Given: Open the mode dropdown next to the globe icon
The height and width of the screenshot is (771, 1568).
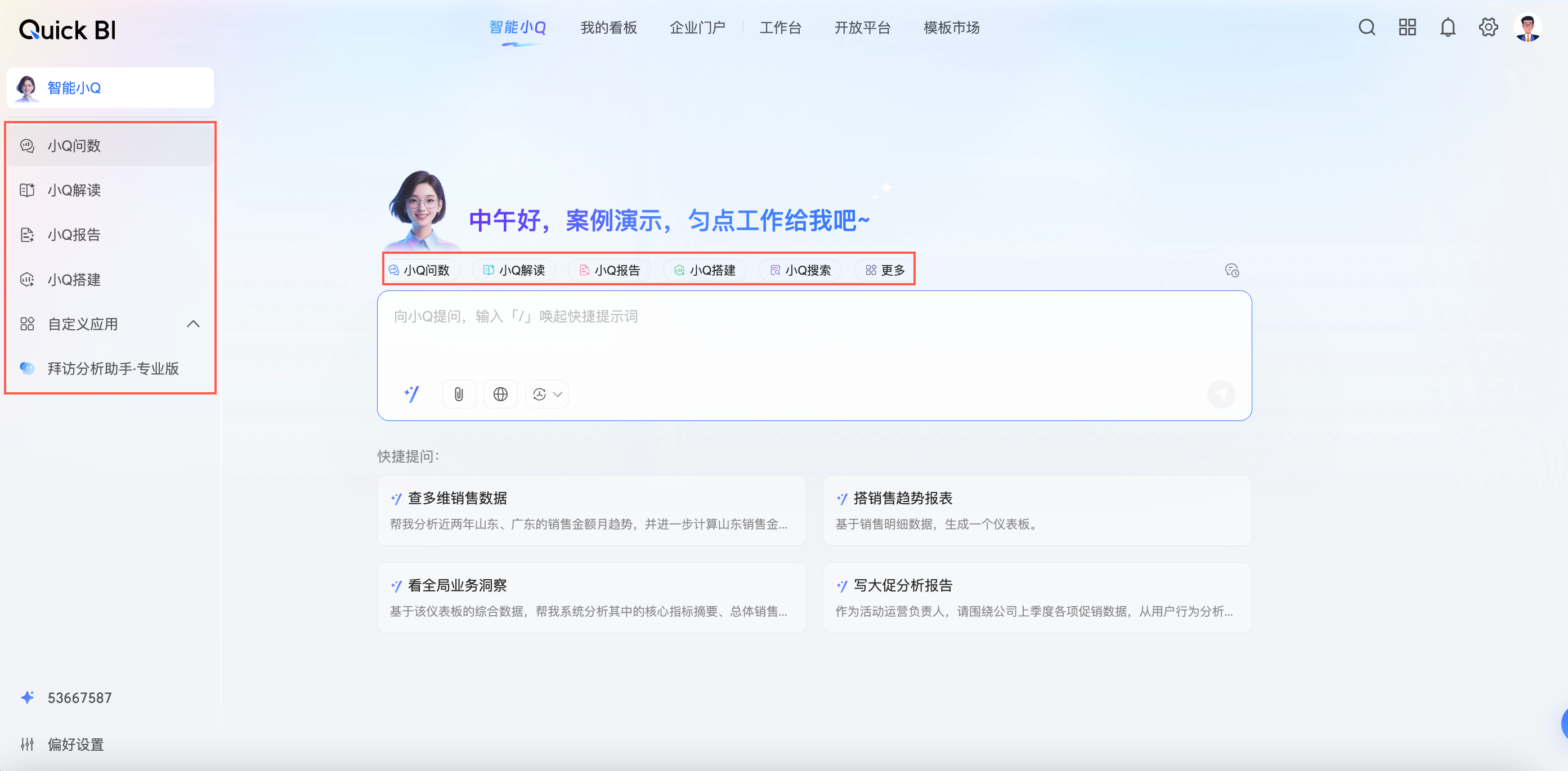Looking at the screenshot, I should 547,395.
